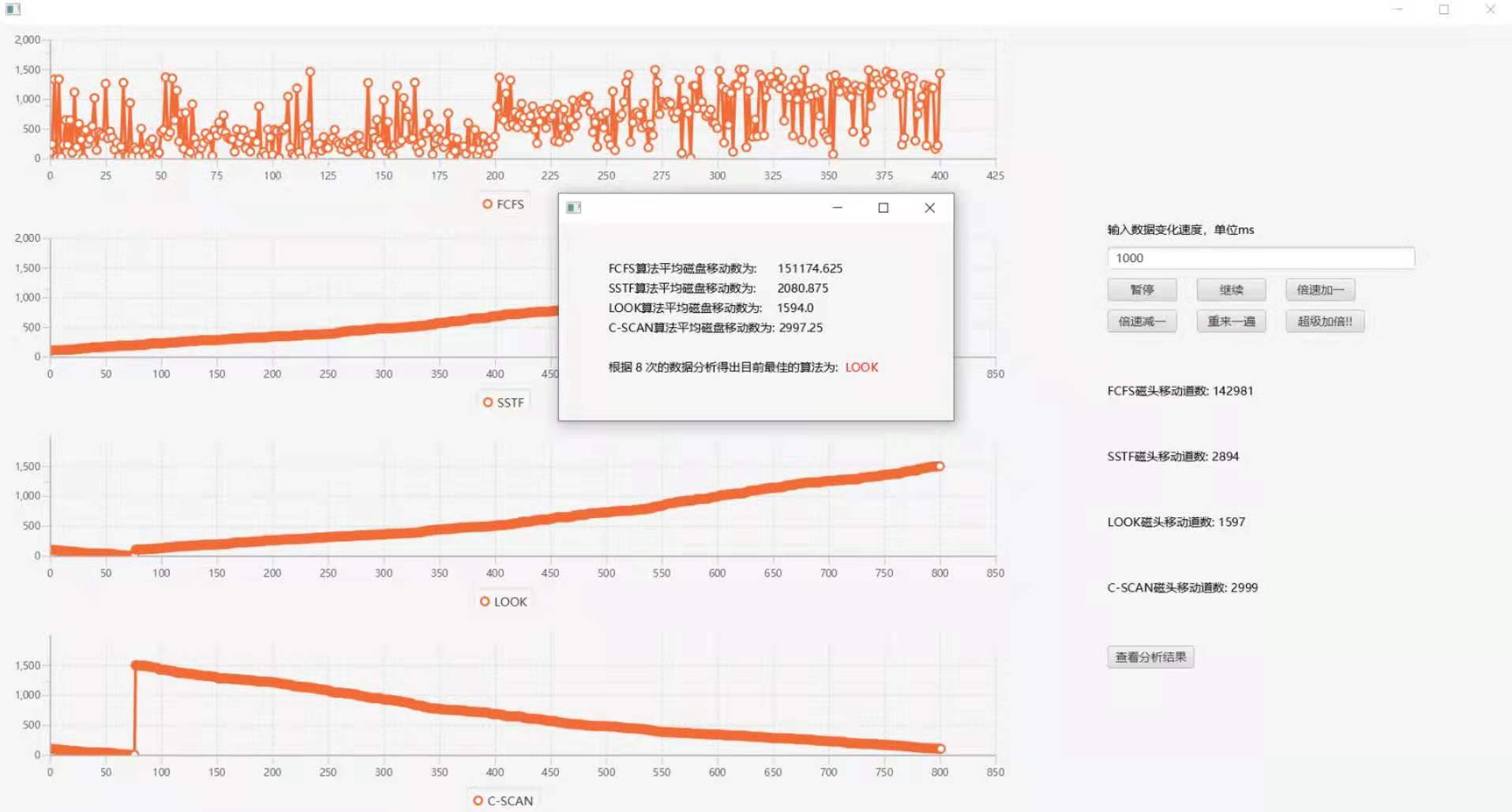Toggle the FCFS series legend marker
This screenshot has width=1512, height=812.
(x=503, y=203)
